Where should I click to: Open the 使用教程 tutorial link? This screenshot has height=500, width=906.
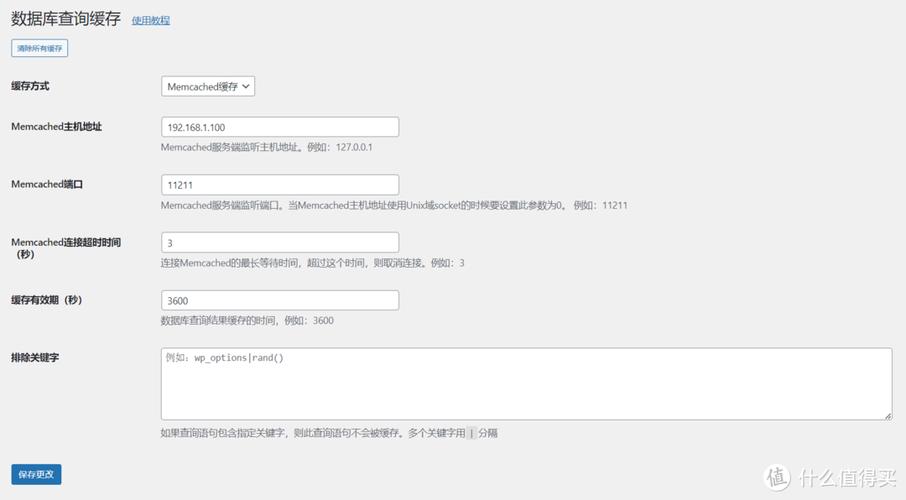click(x=151, y=20)
